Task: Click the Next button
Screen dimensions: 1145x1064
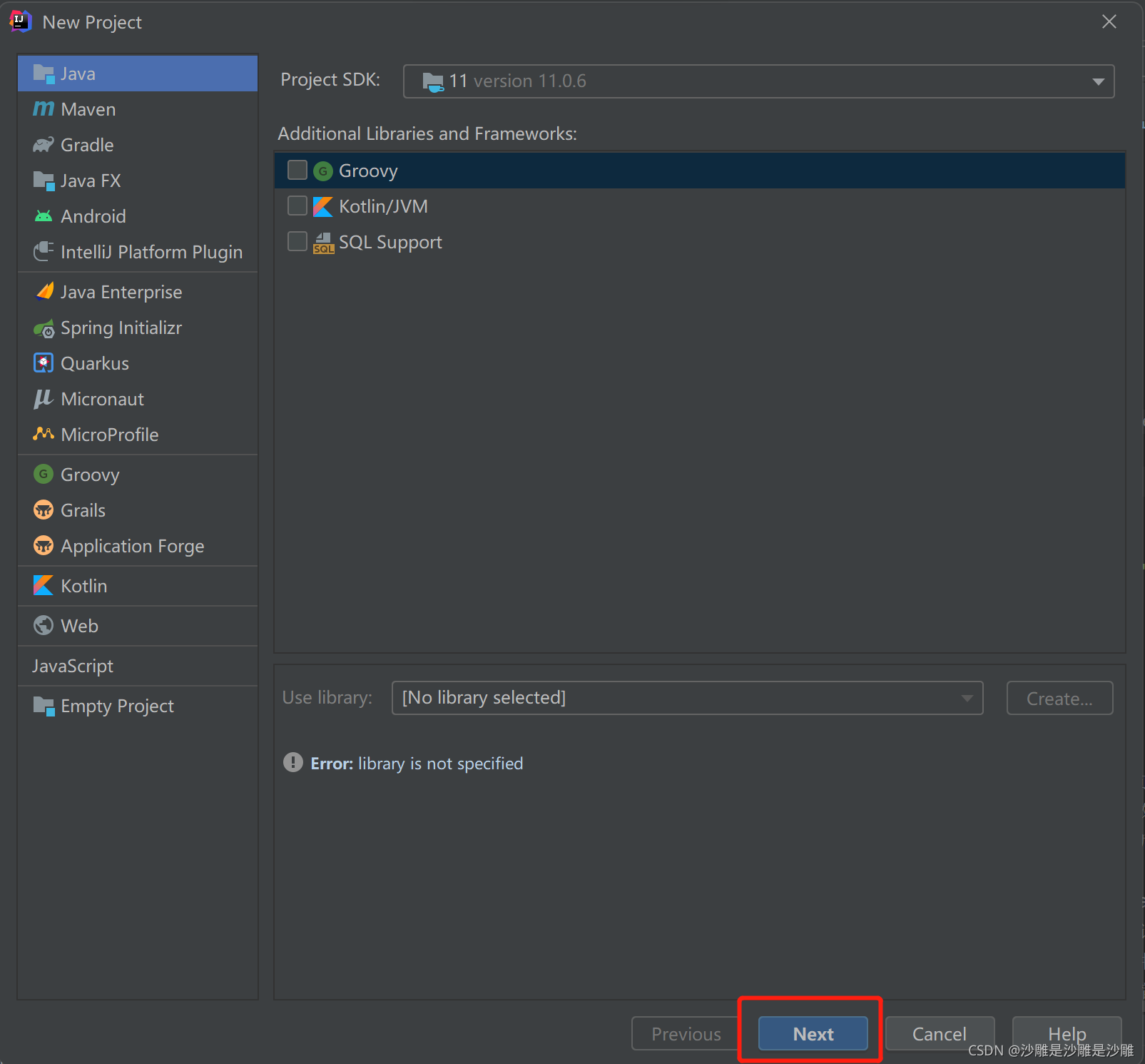Action: (x=813, y=1033)
